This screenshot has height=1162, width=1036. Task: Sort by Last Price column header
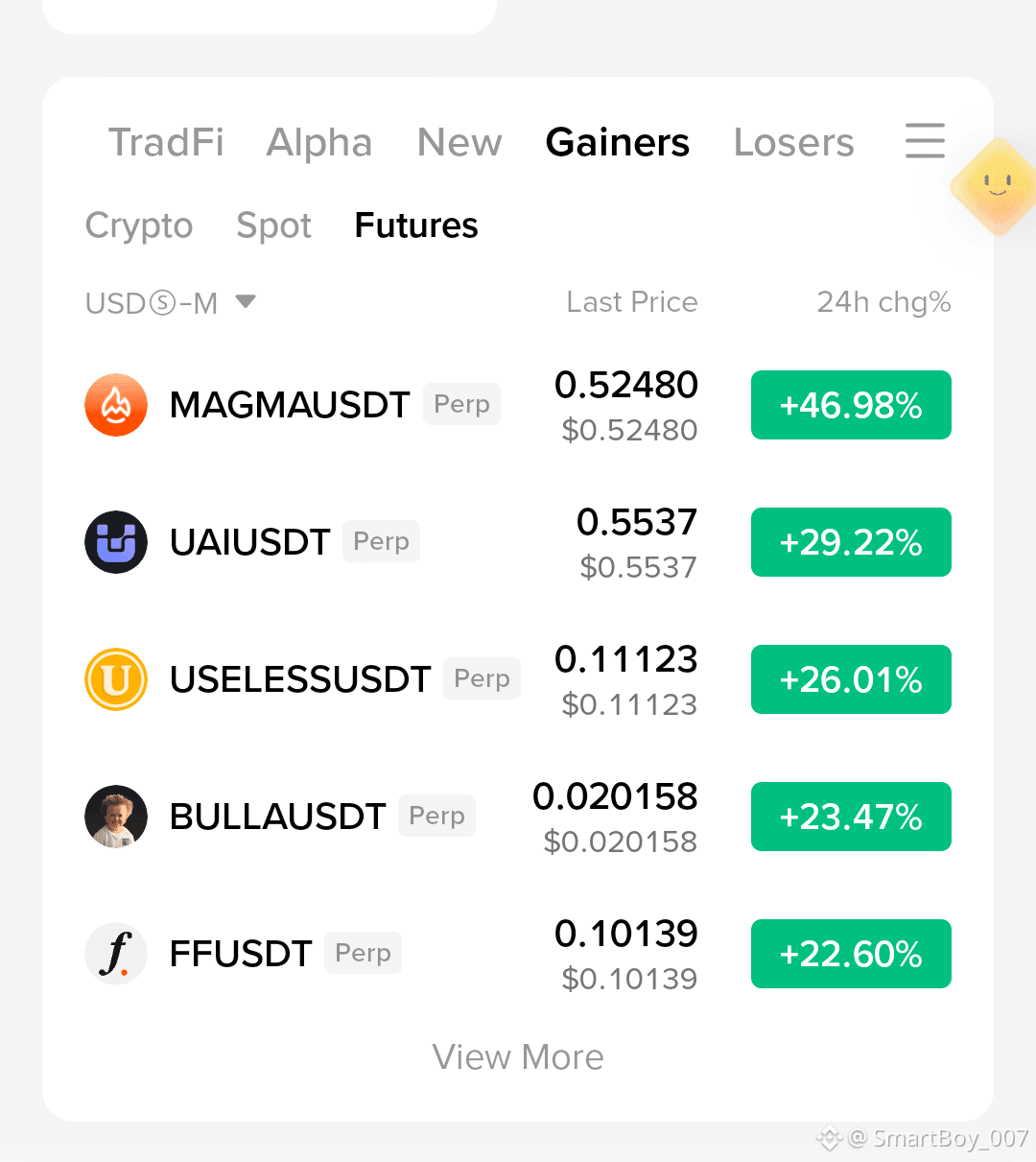632,302
